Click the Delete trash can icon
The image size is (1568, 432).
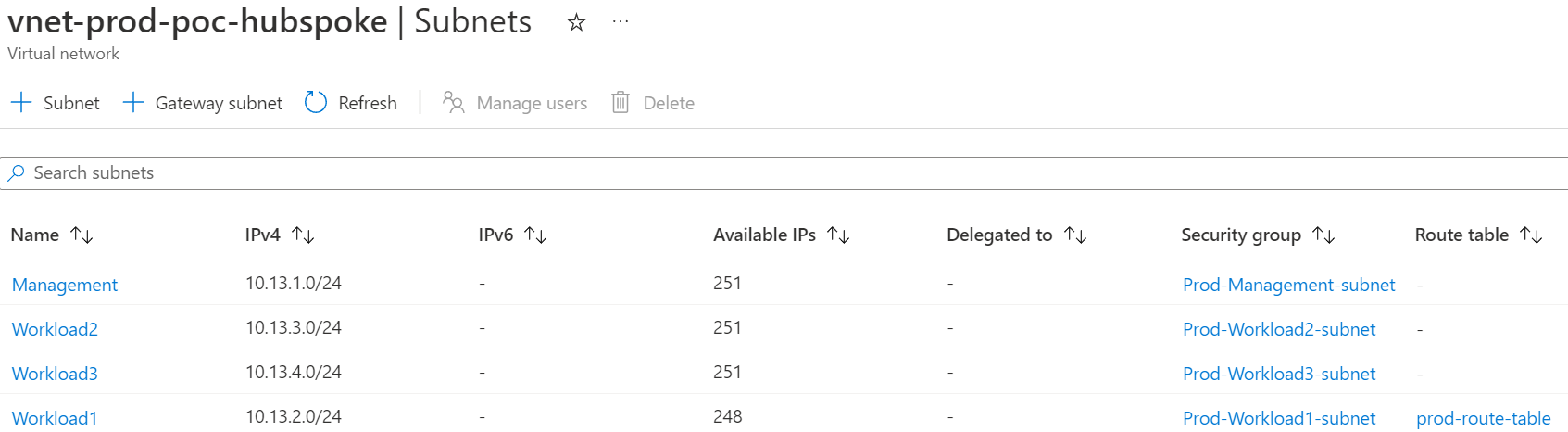point(621,103)
